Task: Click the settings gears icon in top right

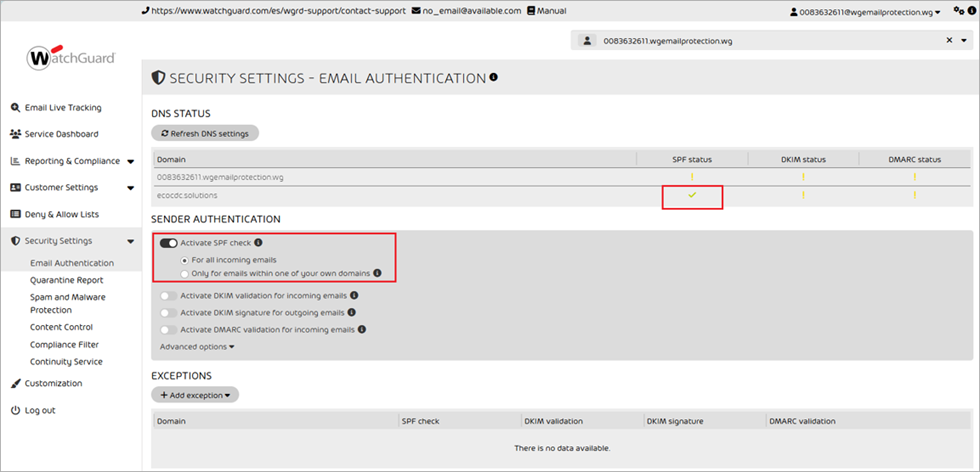Action: point(958,10)
